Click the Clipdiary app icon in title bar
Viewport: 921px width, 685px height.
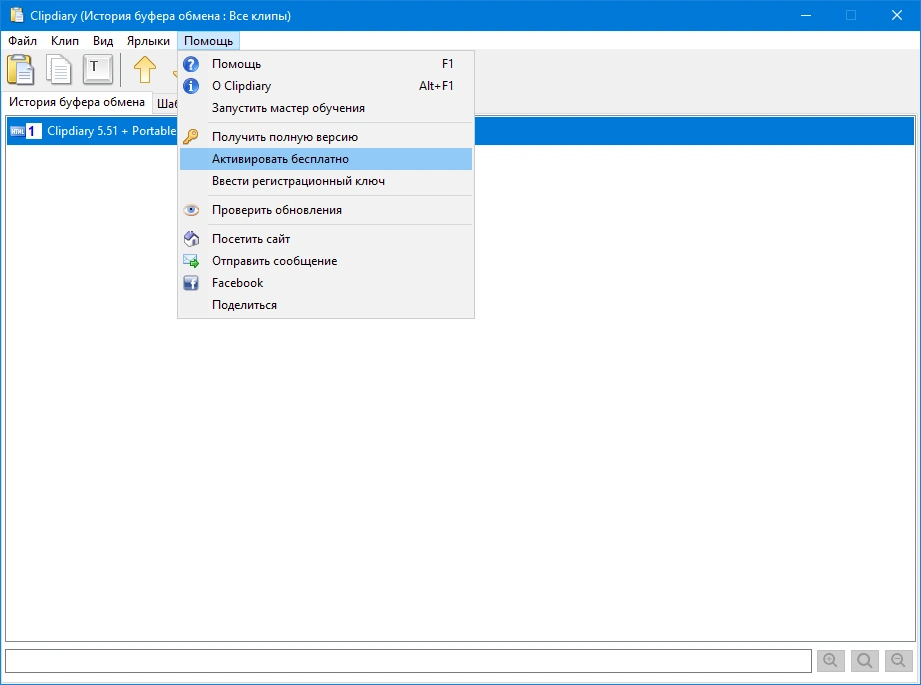(x=16, y=15)
